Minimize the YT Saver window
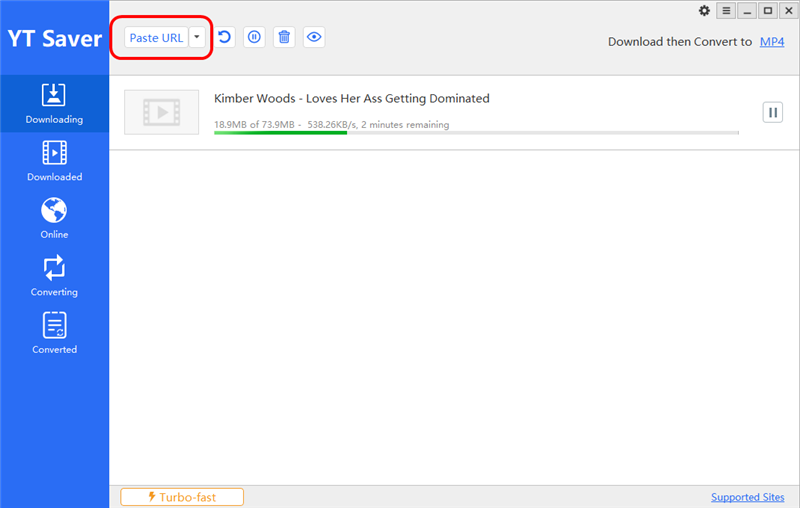The height and width of the screenshot is (508, 800). click(747, 11)
